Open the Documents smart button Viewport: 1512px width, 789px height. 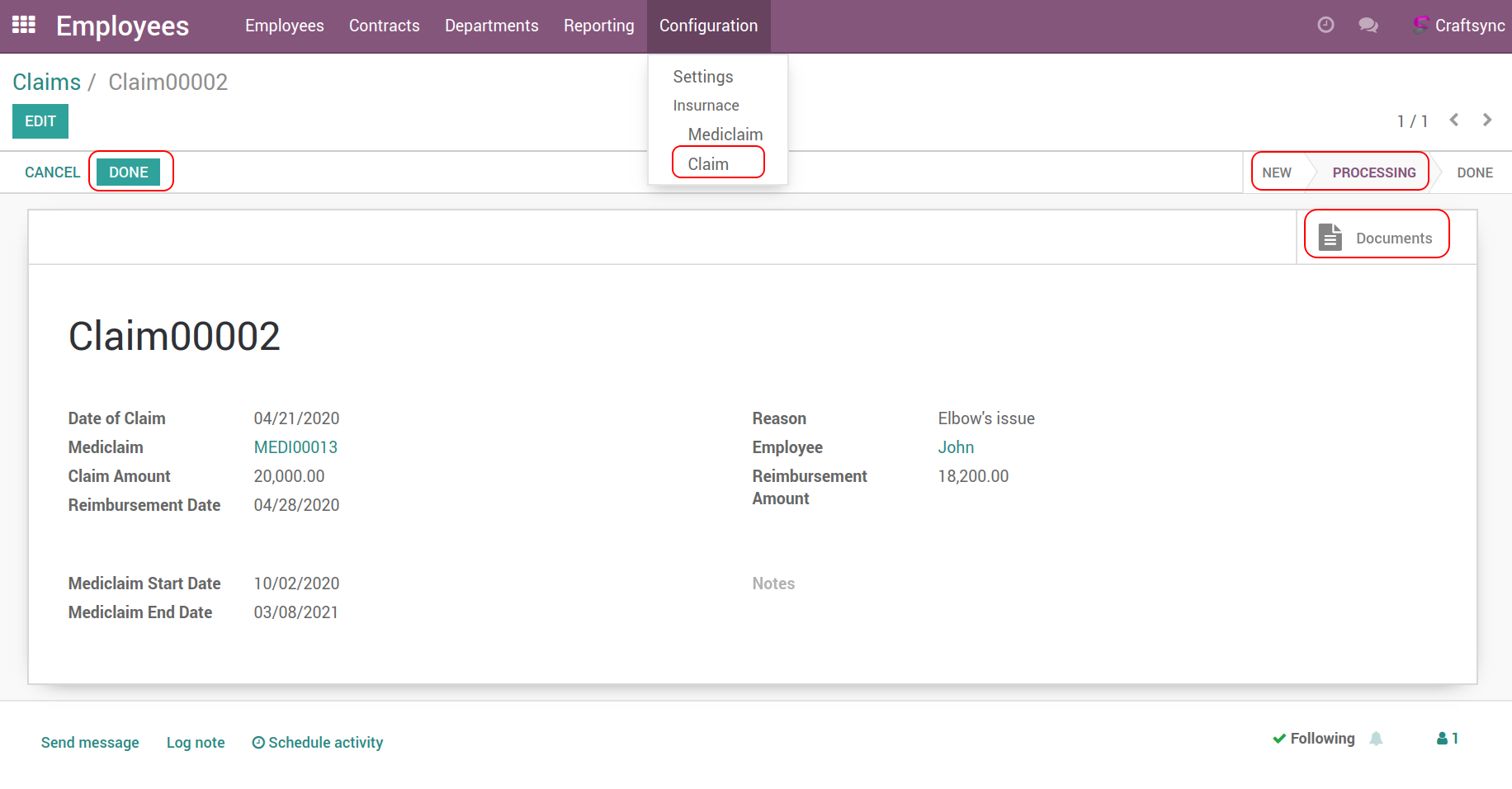(x=1377, y=238)
